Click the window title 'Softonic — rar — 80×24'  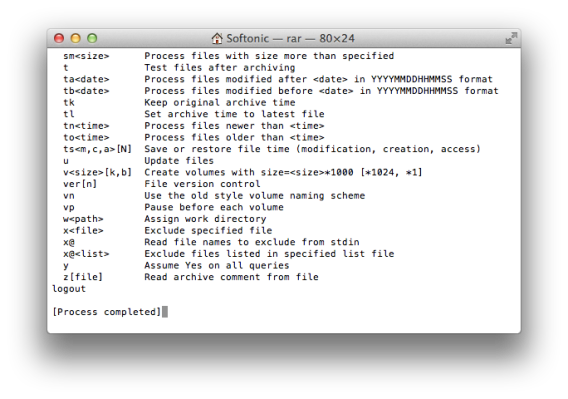tap(290, 38)
